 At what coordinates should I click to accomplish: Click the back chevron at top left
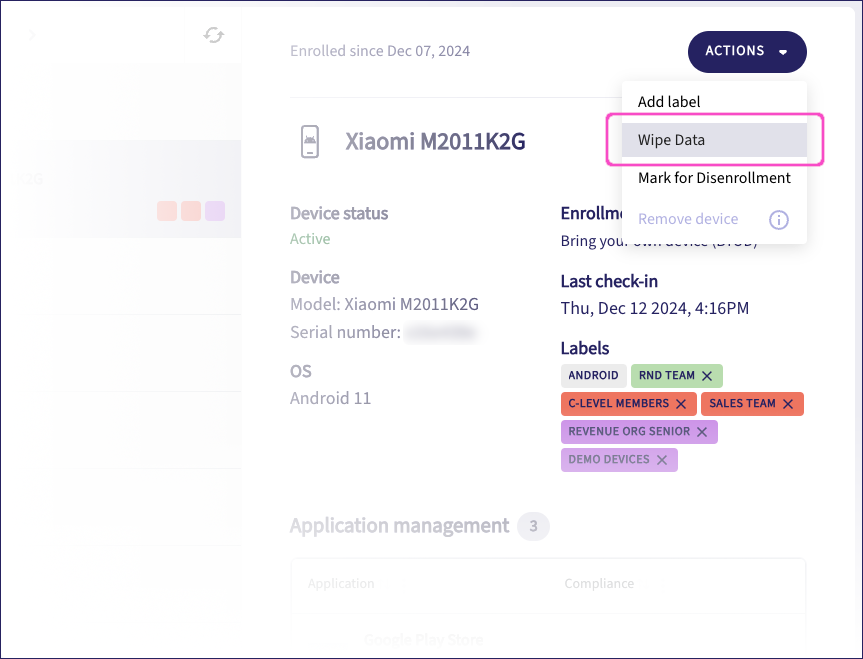click(x=31, y=36)
